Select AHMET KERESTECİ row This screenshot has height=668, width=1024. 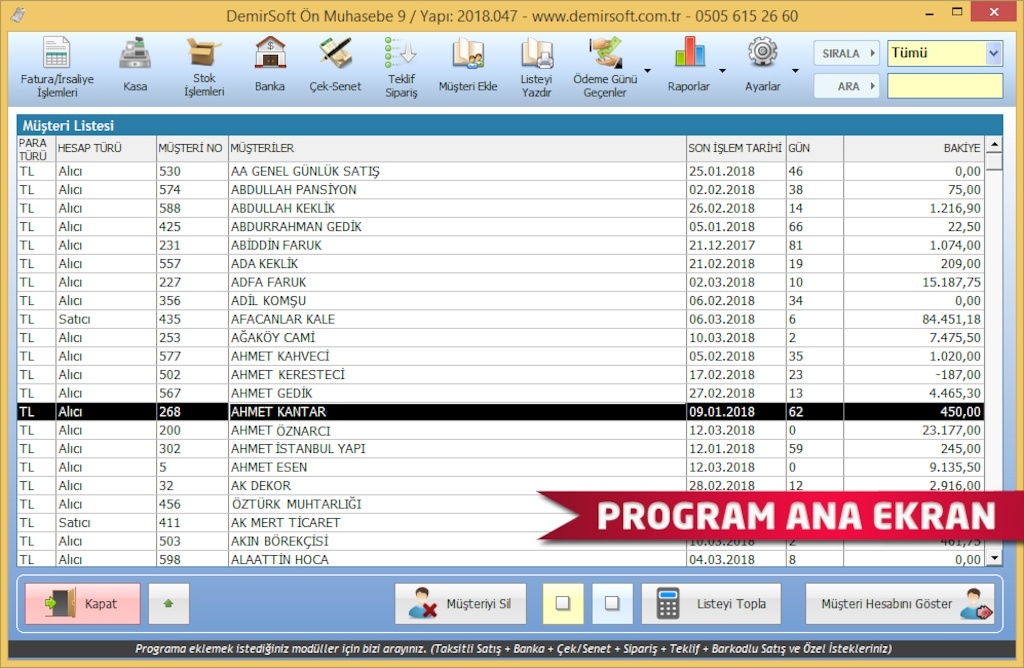(x=500, y=375)
